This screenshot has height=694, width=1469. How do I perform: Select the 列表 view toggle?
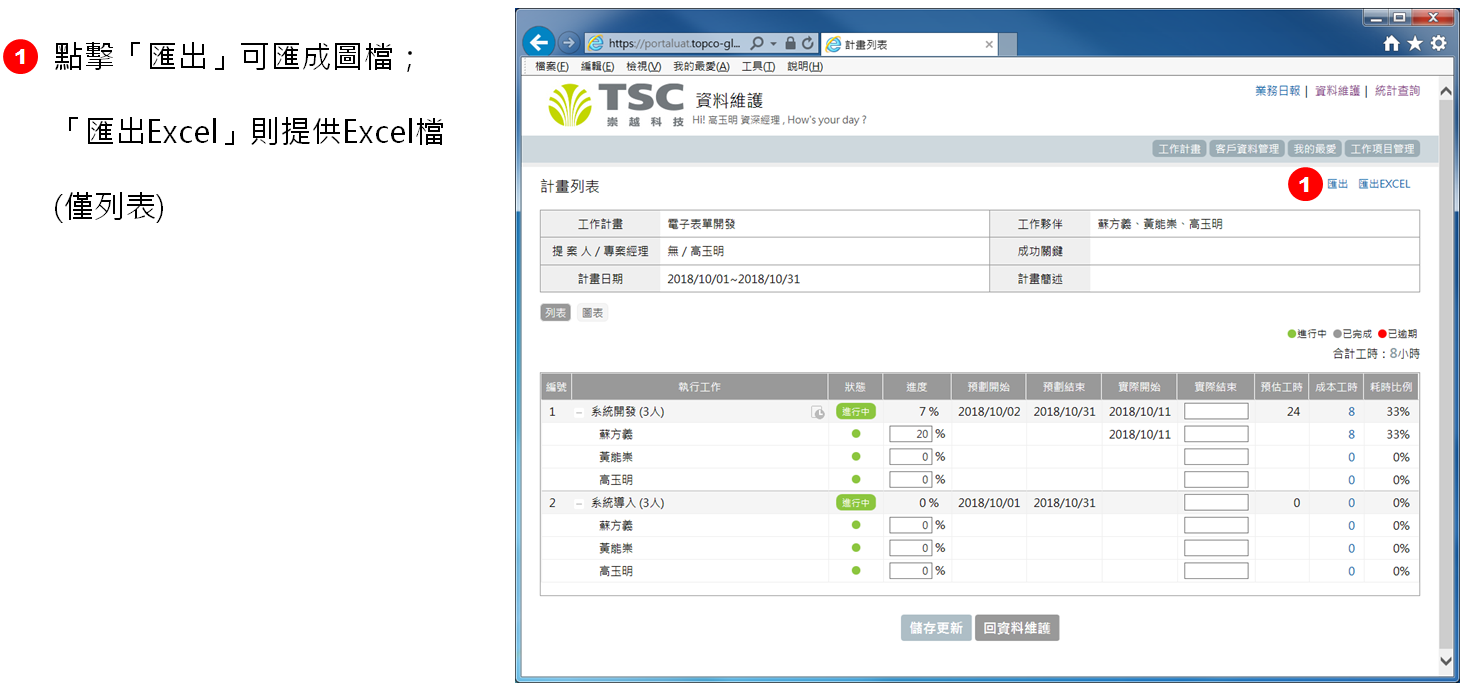click(555, 313)
